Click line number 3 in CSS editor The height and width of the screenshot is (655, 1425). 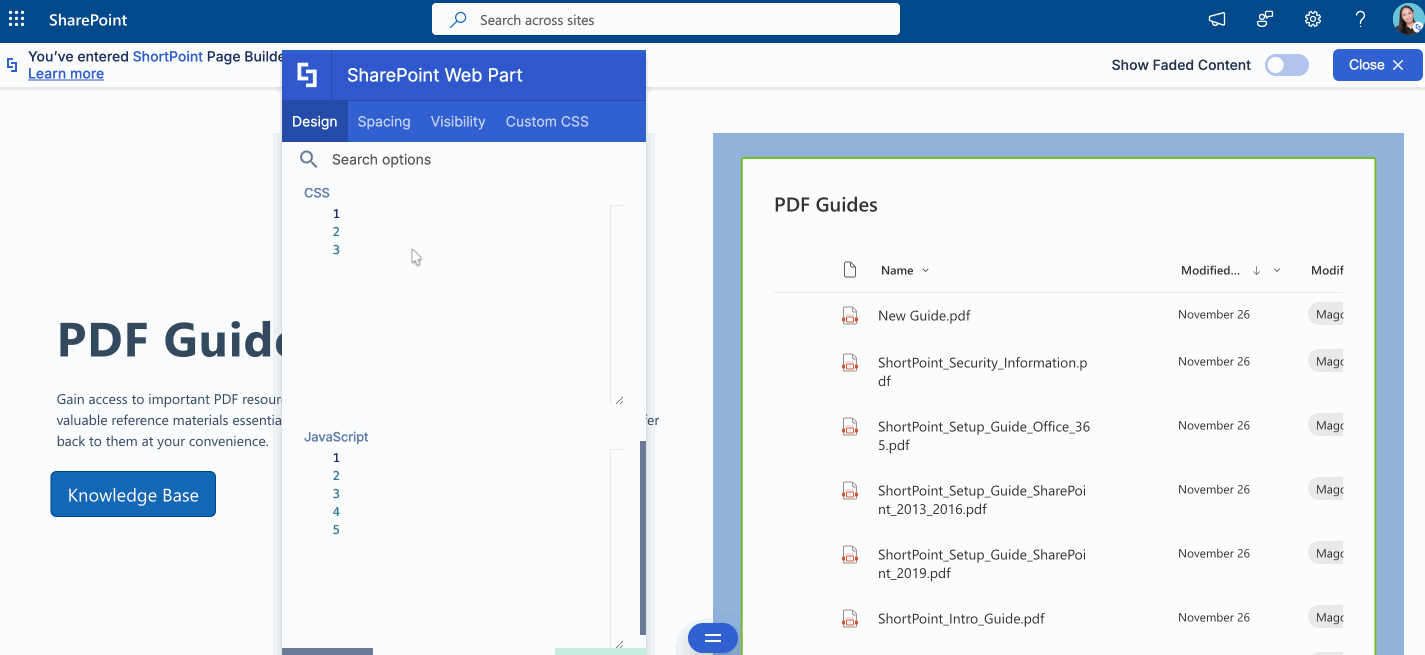pos(336,250)
